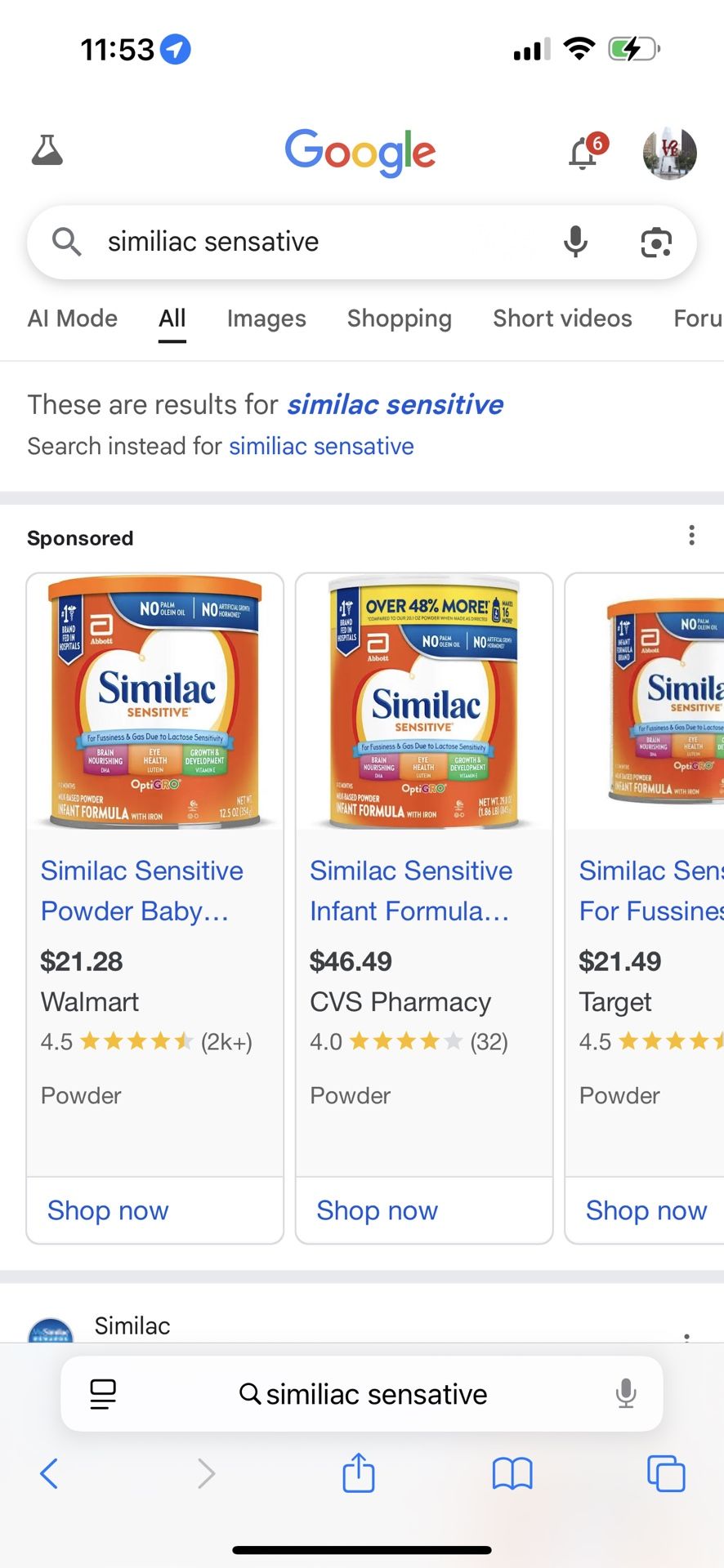Viewport: 724px width, 1568px height.
Task: Open the Google account profile picture
Action: [669, 153]
